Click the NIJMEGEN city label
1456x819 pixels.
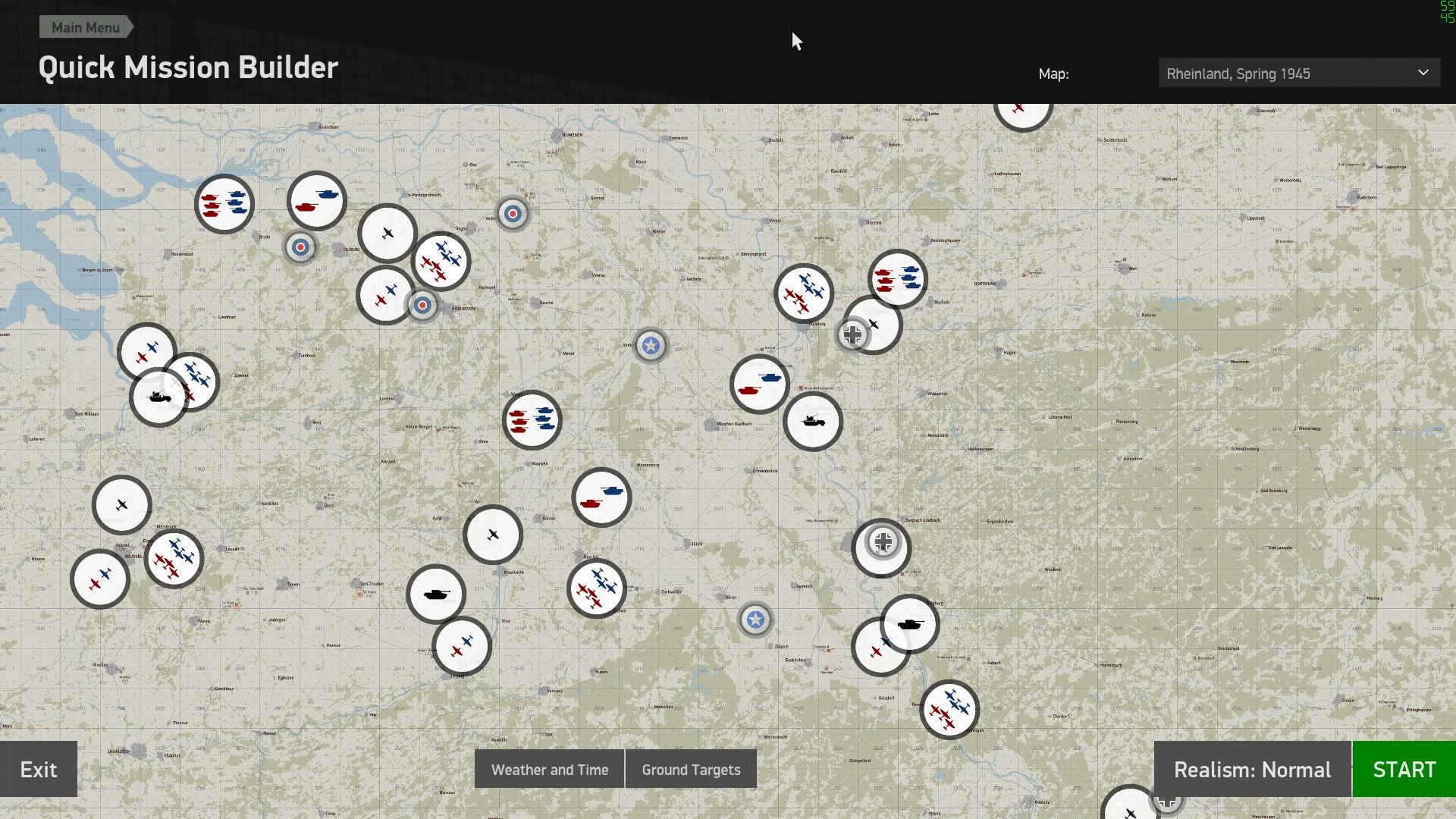tap(573, 135)
